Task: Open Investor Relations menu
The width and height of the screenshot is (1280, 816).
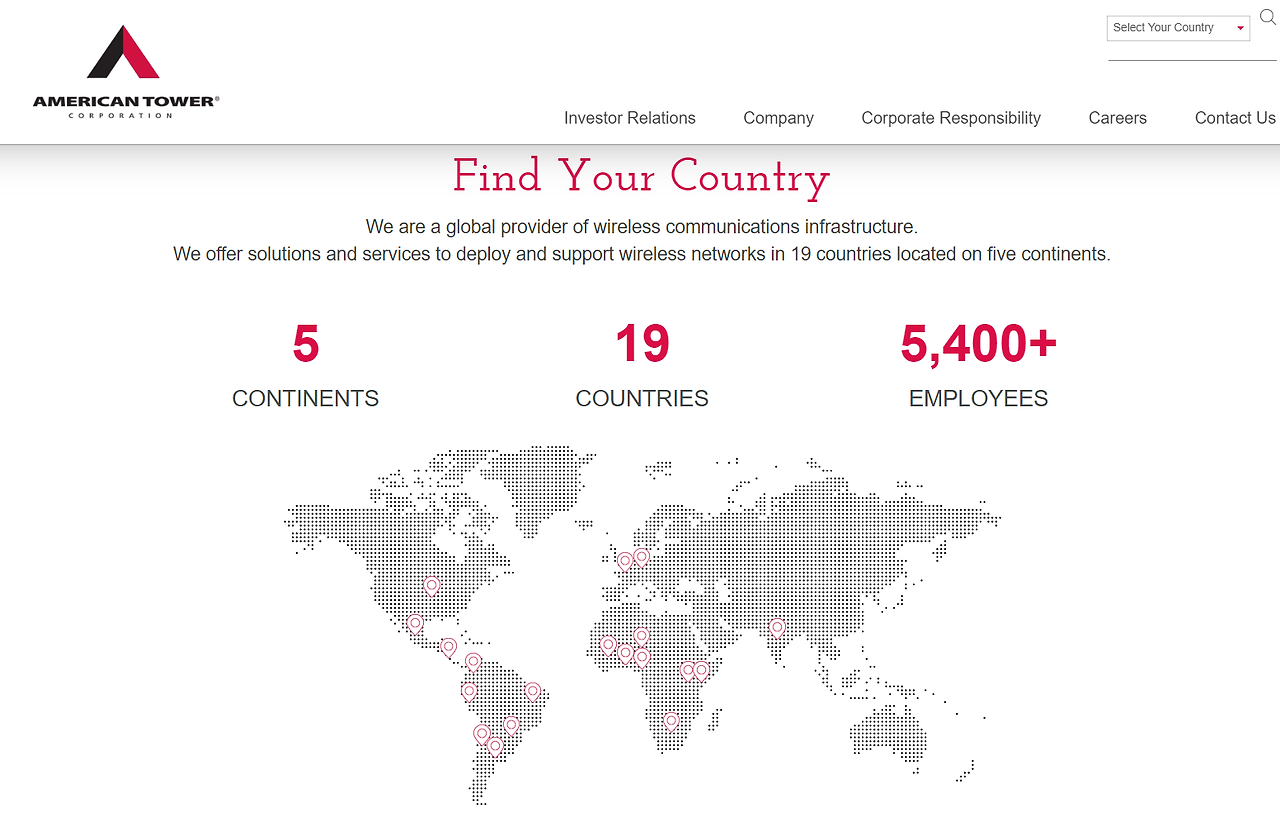Action: (630, 118)
